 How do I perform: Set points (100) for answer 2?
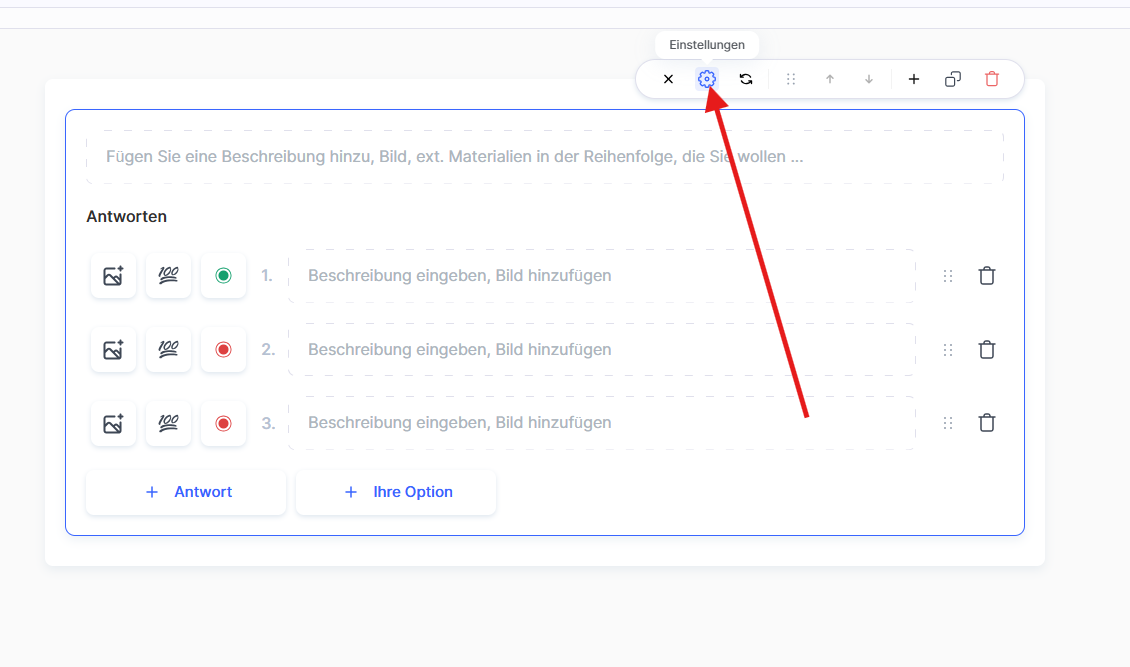[x=168, y=349]
